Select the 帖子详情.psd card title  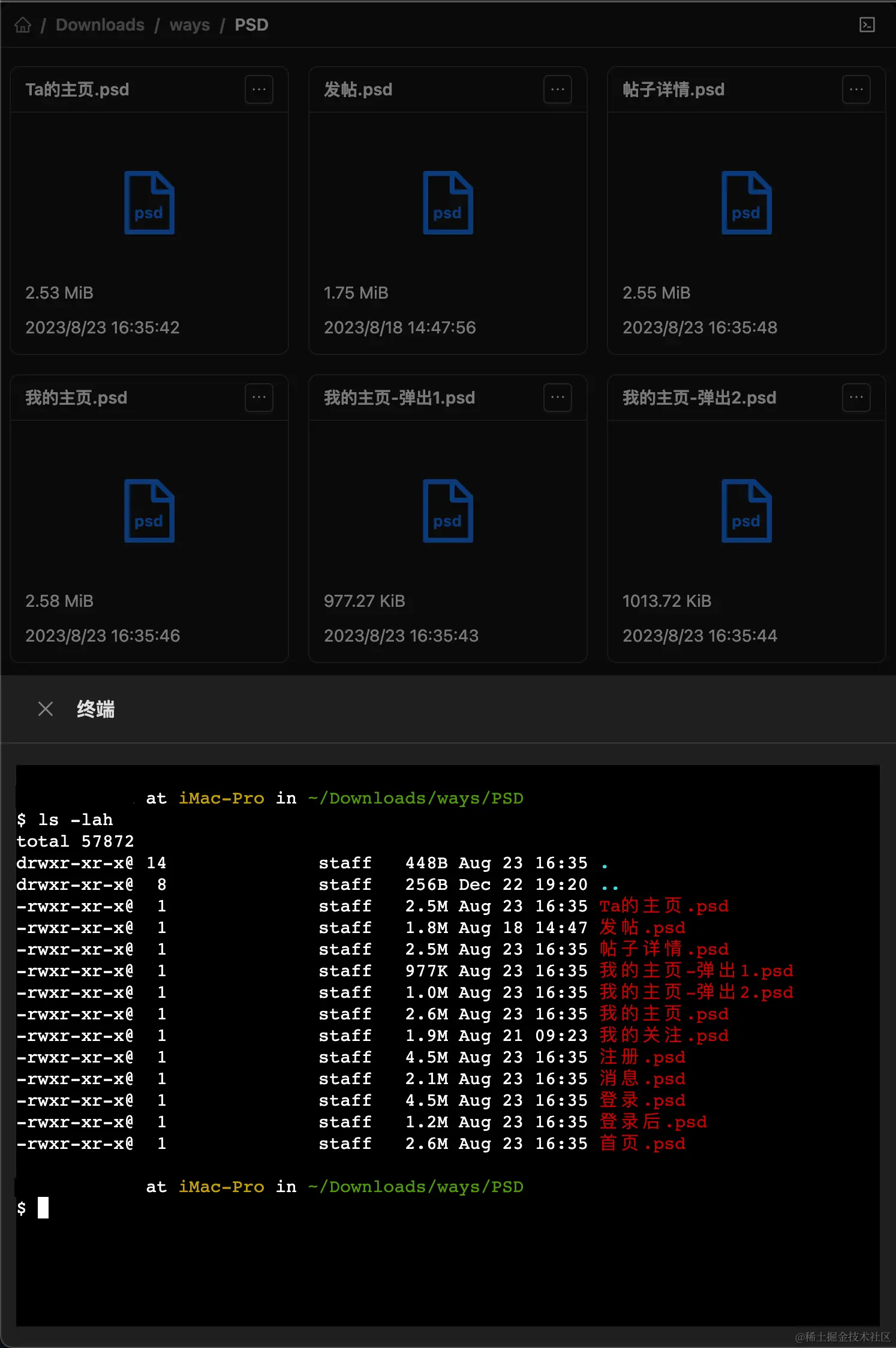[x=673, y=89]
